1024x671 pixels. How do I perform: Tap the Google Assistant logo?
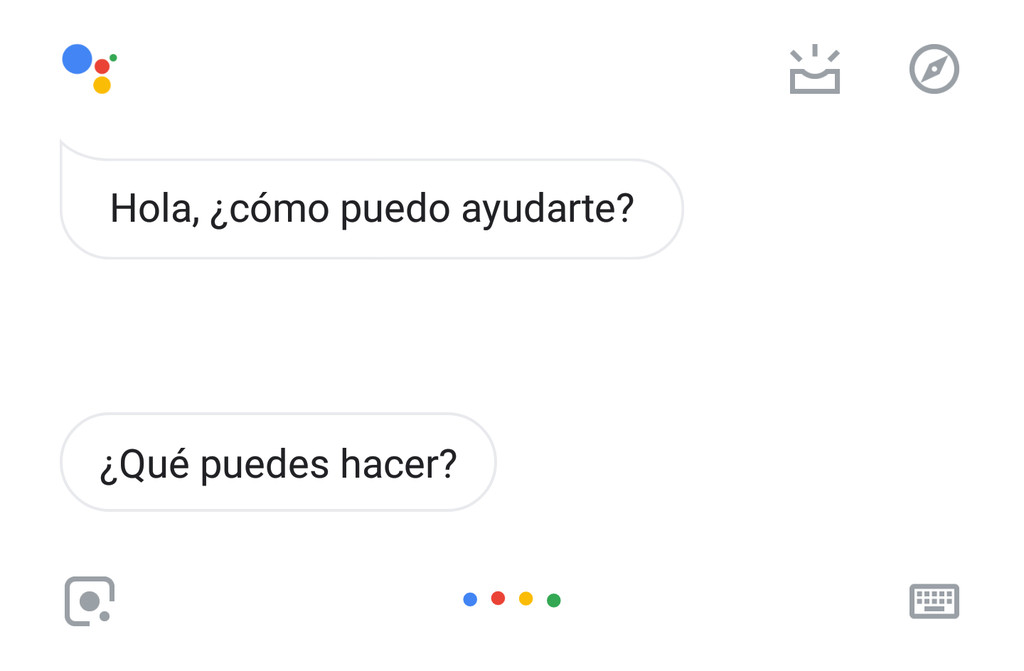click(89, 69)
